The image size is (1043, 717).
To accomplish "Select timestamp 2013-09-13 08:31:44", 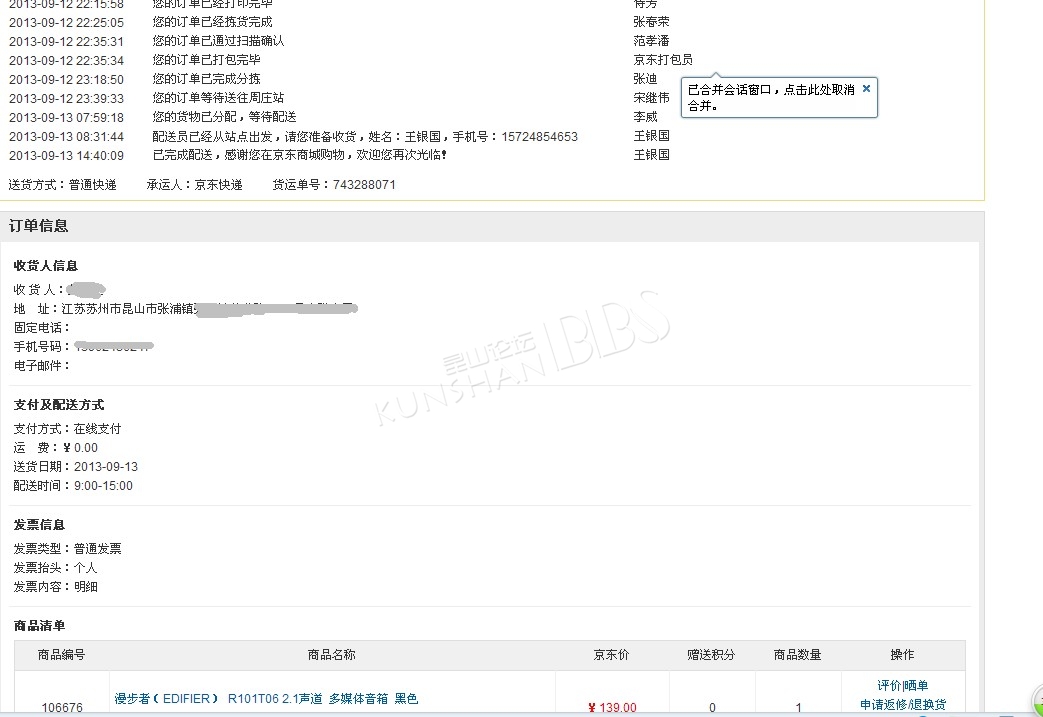I will [67, 136].
